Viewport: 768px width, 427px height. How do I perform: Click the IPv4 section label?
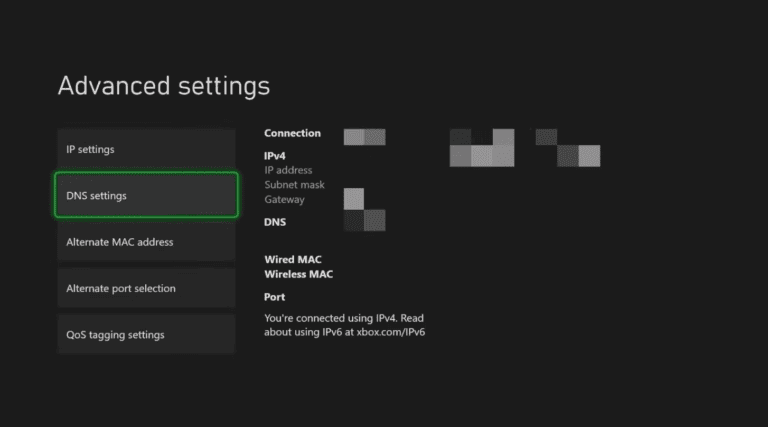(x=275, y=156)
